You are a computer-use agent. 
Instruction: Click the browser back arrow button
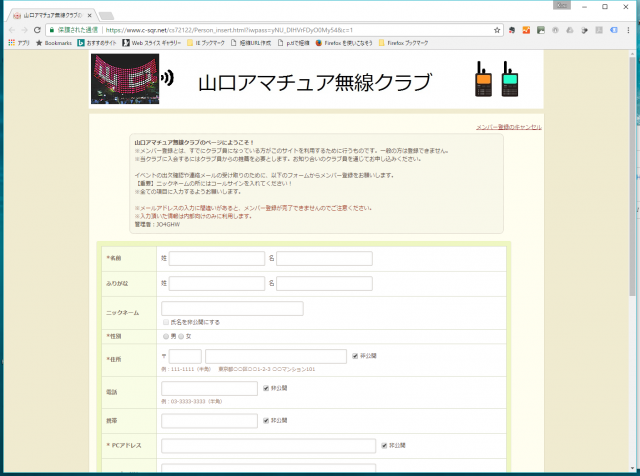click(8, 30)
